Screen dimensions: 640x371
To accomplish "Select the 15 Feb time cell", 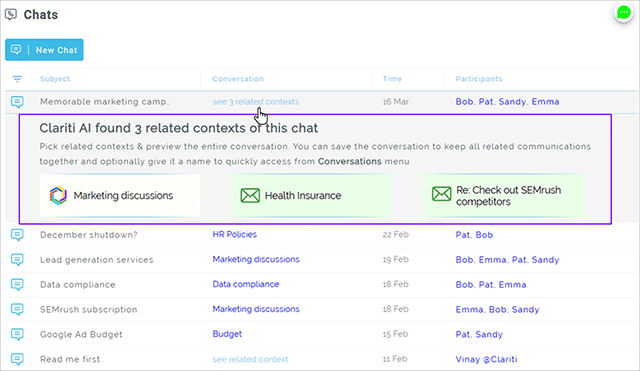I will click(x=395, y=334).
